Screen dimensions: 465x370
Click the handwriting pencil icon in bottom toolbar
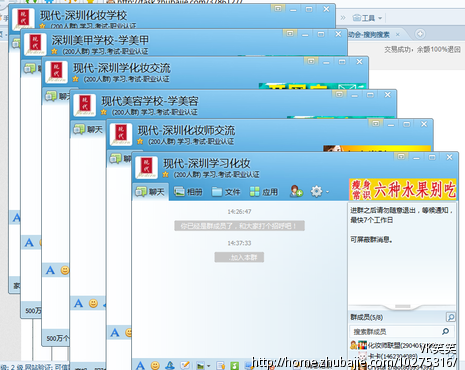click(x=185, y=366)
